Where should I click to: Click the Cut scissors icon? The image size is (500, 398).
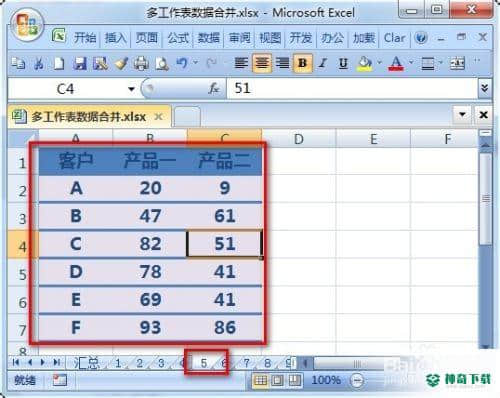[39, 63]
